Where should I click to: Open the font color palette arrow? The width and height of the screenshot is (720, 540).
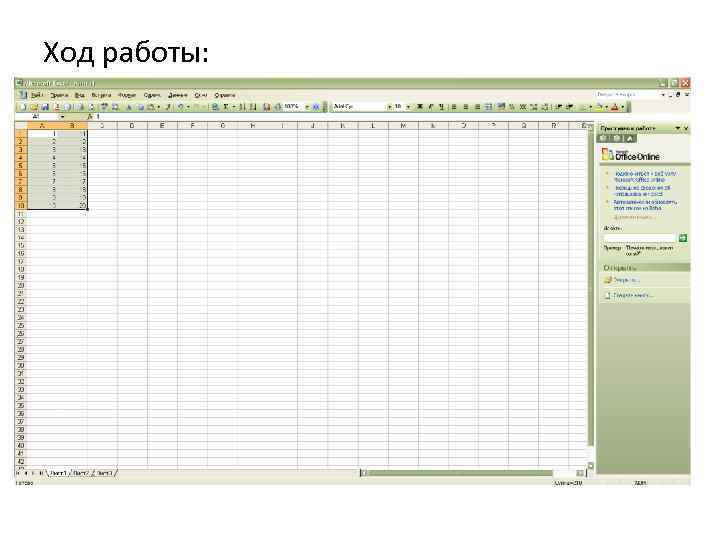[x=623, y=107]
